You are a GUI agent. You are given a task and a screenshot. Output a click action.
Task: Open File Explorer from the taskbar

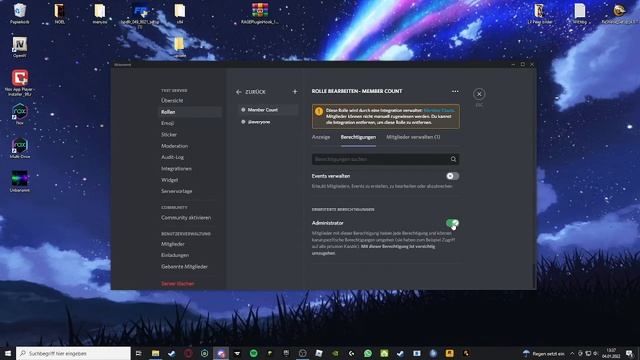coord(156,353)
